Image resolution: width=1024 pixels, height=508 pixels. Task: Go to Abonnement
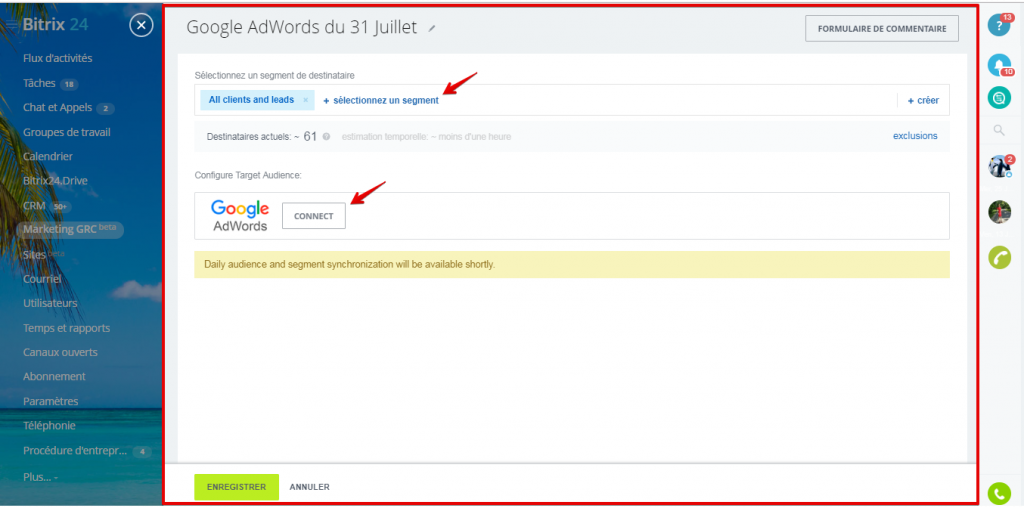[x=54, y=377]
